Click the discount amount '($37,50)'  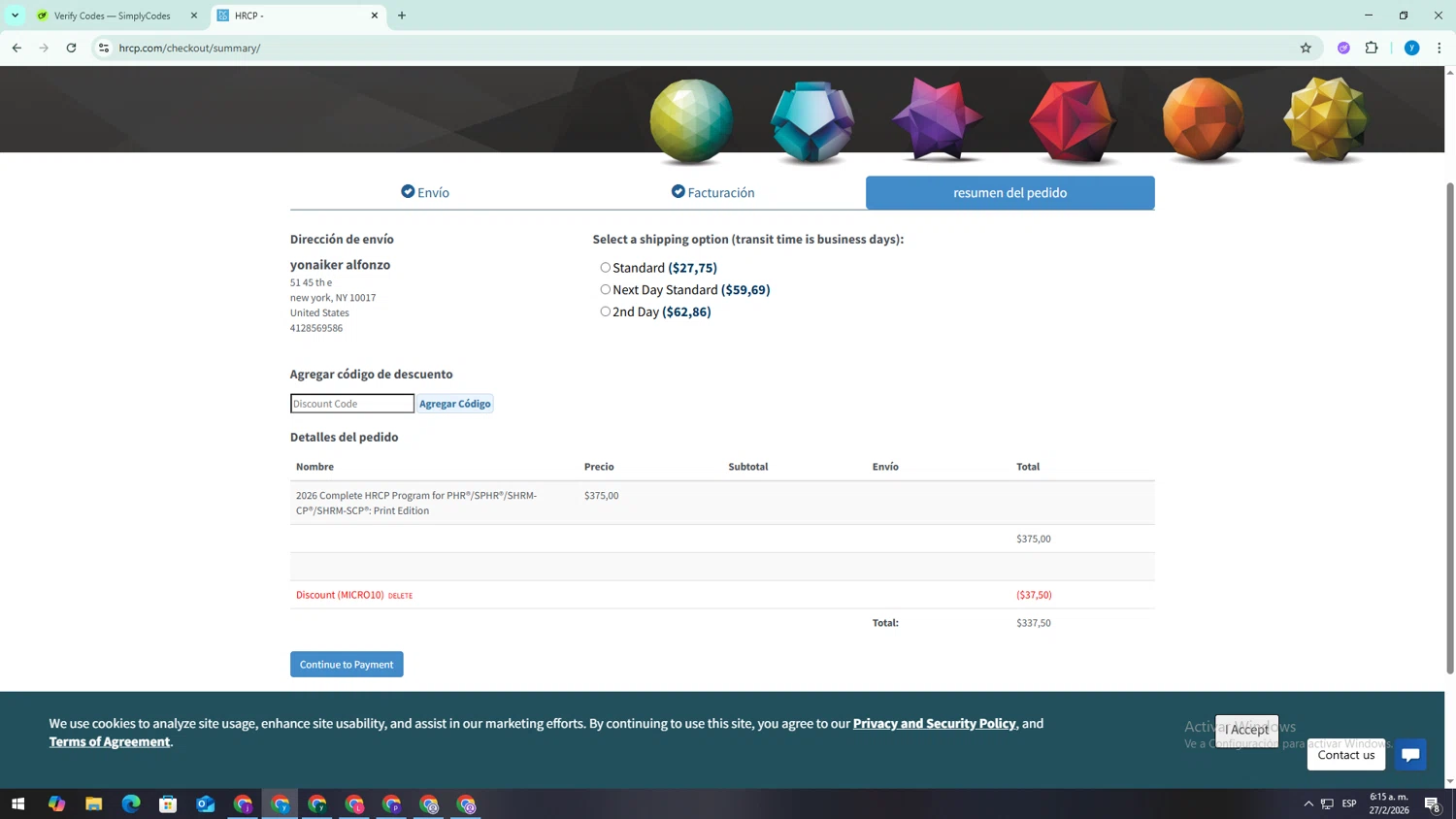click(x=1034, y=595)
